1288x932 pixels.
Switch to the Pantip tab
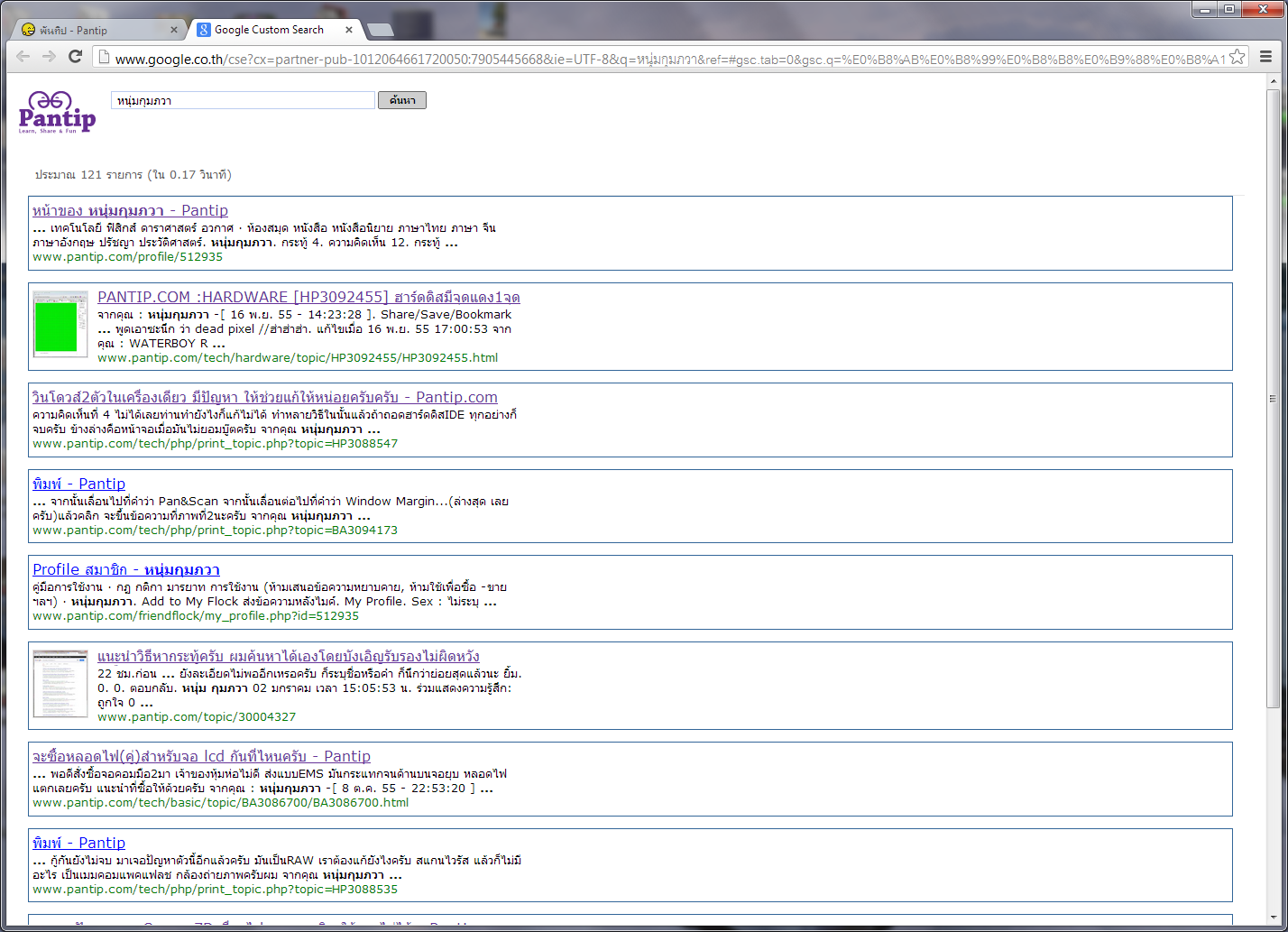tap(97, 30)
